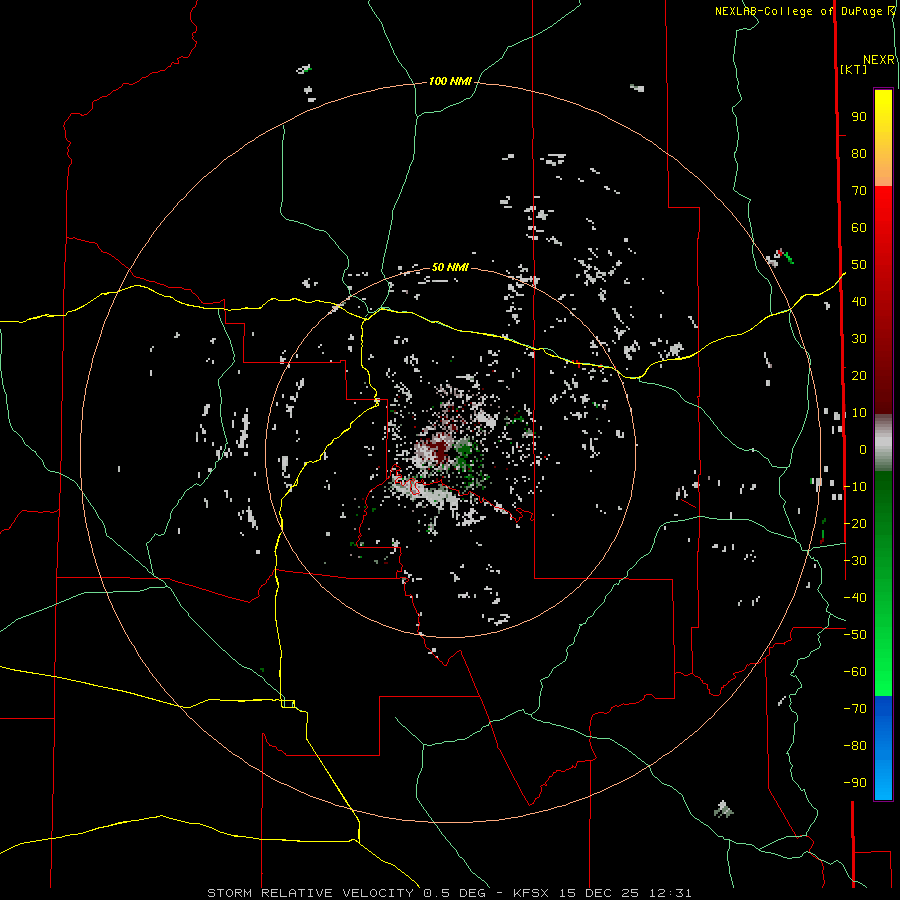The image size is (900, 900).
Task: Click the bright green segment of color bar
Action: (x=883, y=654)
